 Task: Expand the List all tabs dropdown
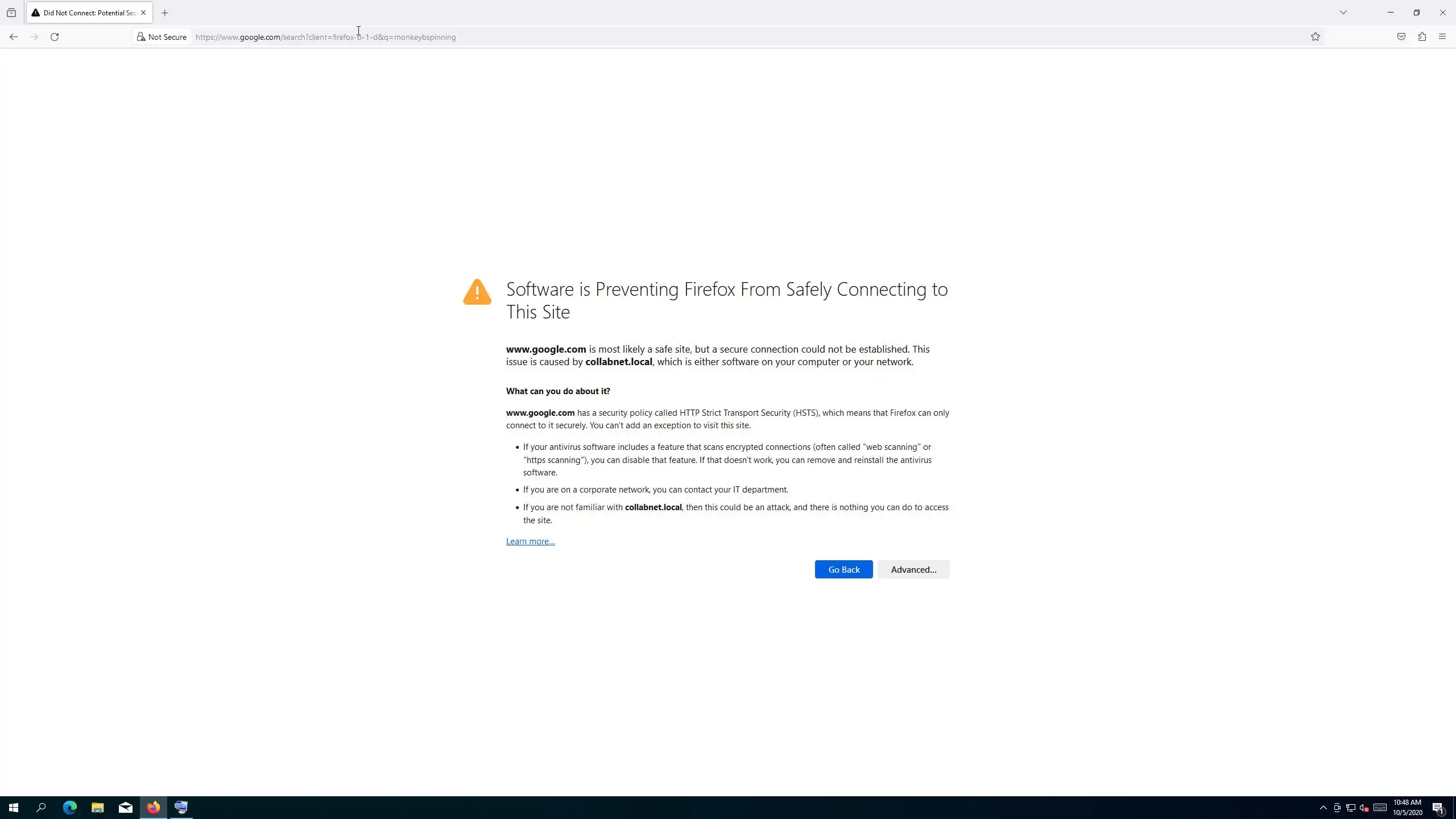[1343, 13]
